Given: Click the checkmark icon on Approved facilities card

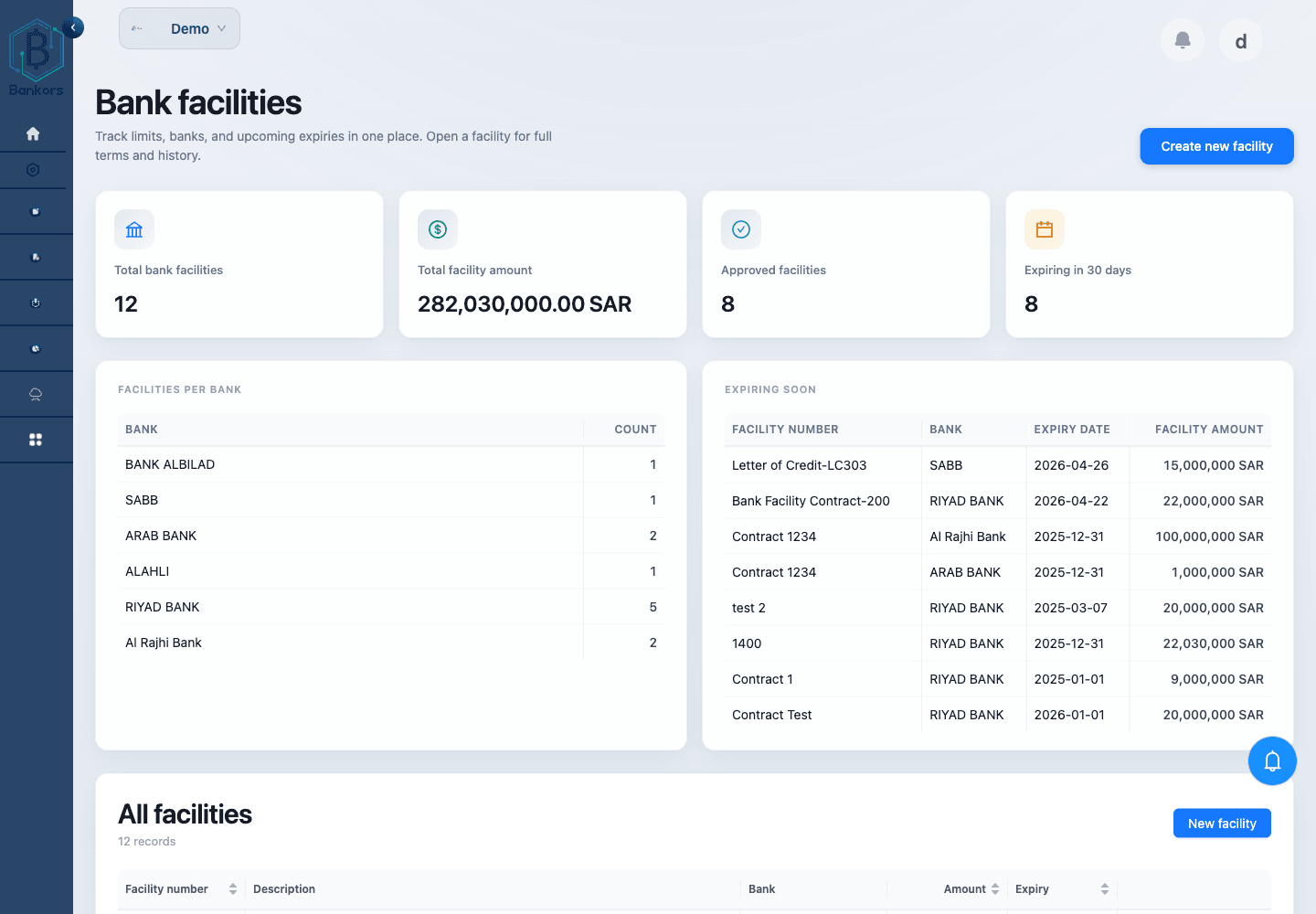Looking at the screenshot, I should click(x=740, y=229).
